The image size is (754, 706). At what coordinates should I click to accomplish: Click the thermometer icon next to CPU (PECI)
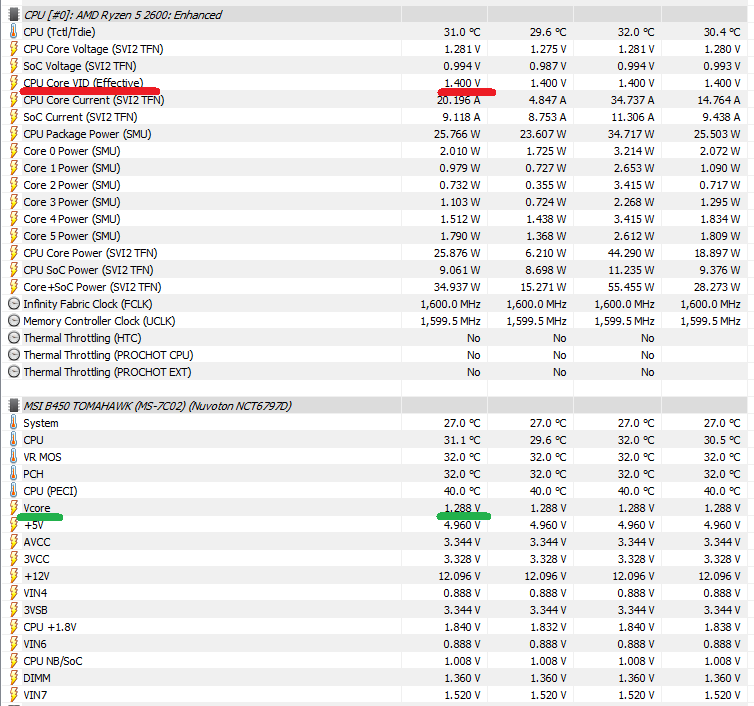13,491
